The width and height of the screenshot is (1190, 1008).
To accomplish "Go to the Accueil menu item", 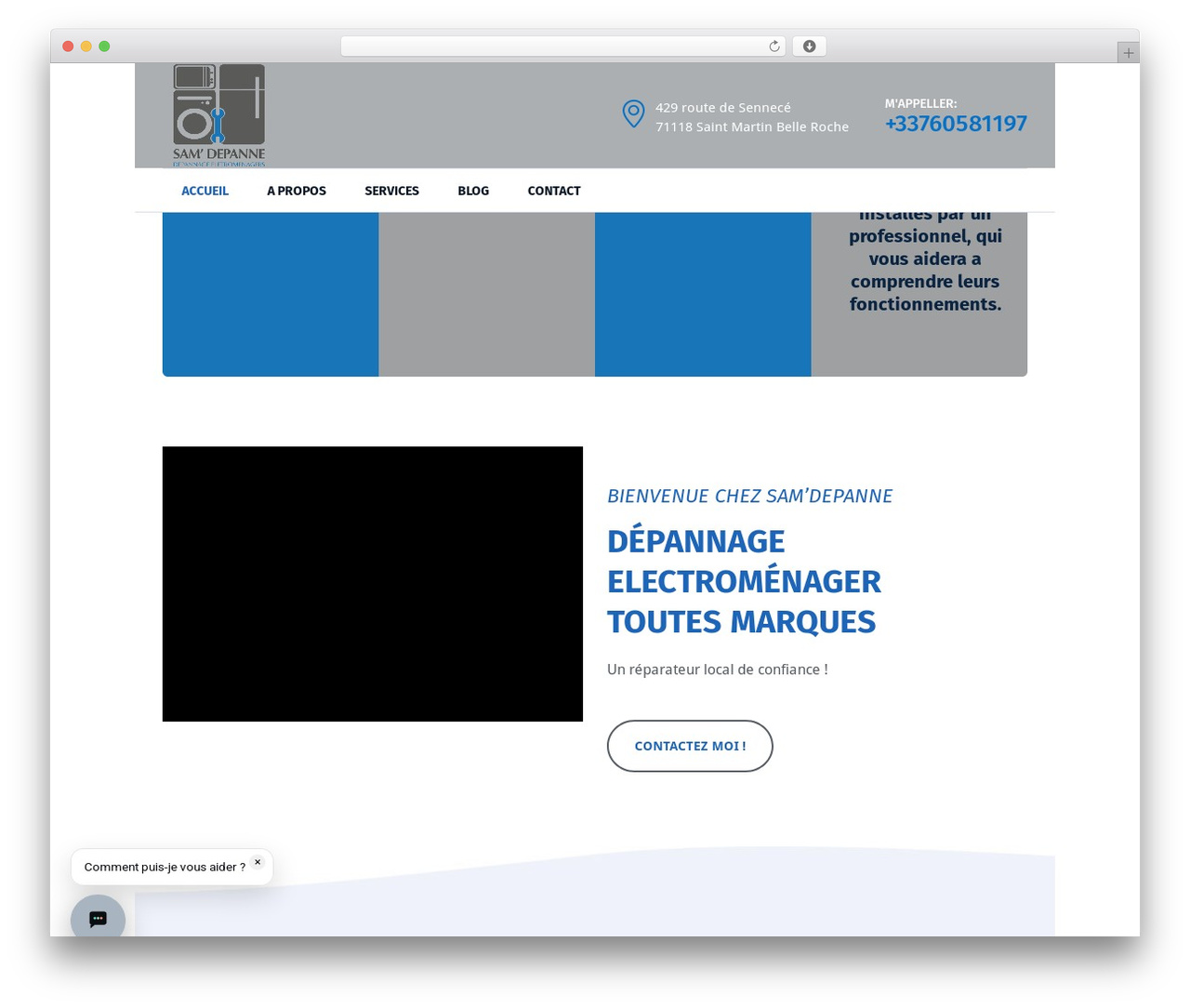I will pyautogui.click(x=205, y=191).
